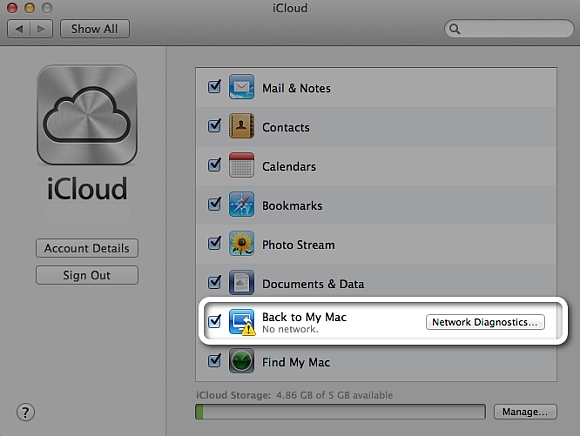This screenshot has height=436, width=580.
Task: Click the 'Documents & Data' label
Action: (313, 284)
